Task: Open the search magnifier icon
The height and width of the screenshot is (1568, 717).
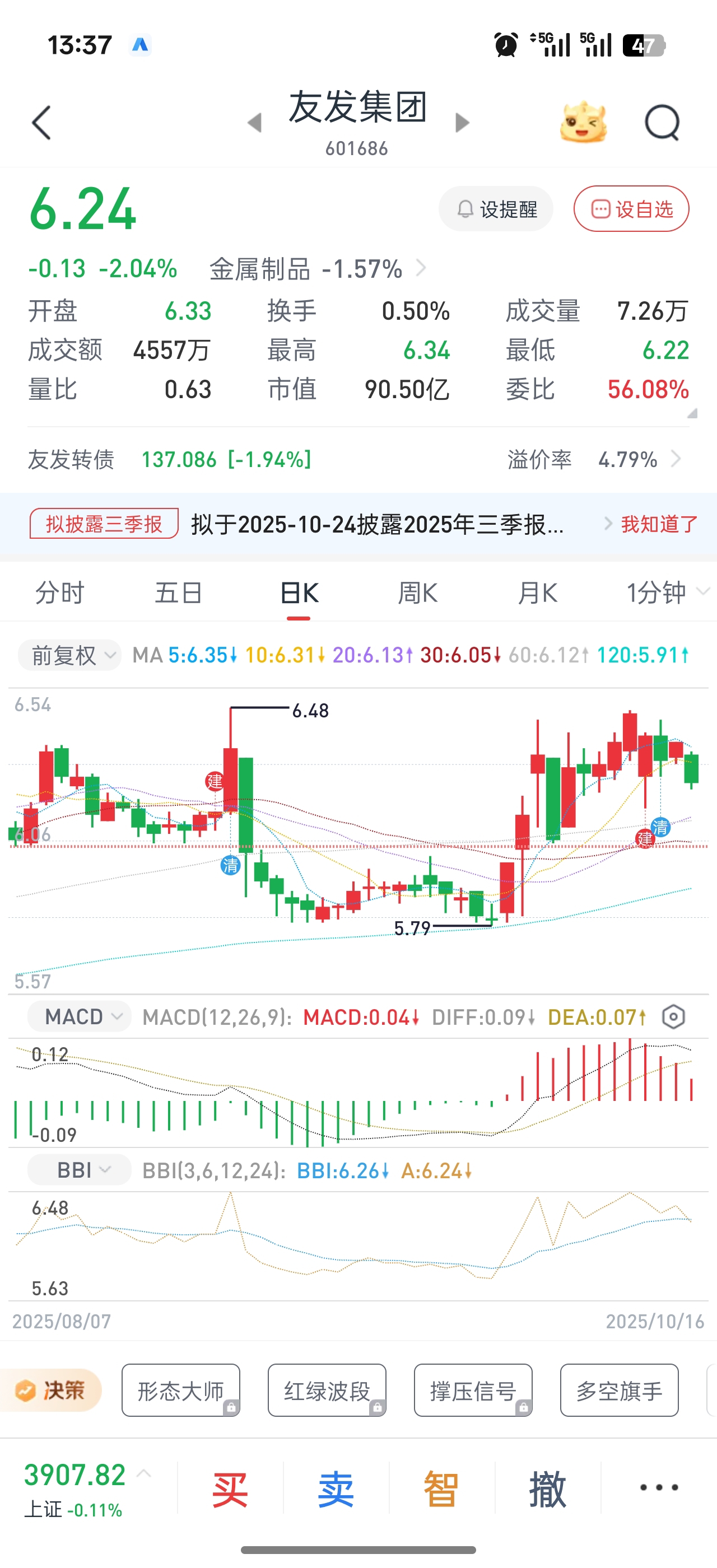Action: pyautogui.click(x=662, y=122)
